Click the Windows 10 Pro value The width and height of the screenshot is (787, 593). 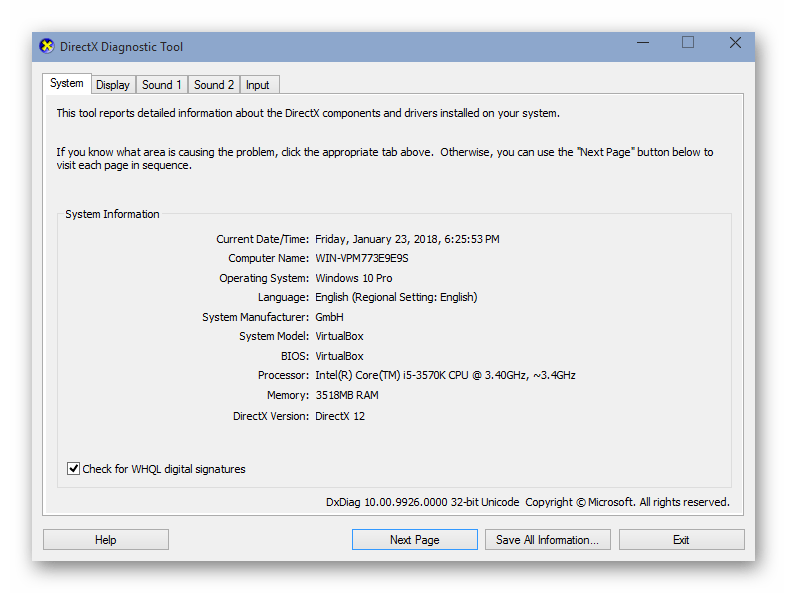pyautogui.click(x=354, y=278)
